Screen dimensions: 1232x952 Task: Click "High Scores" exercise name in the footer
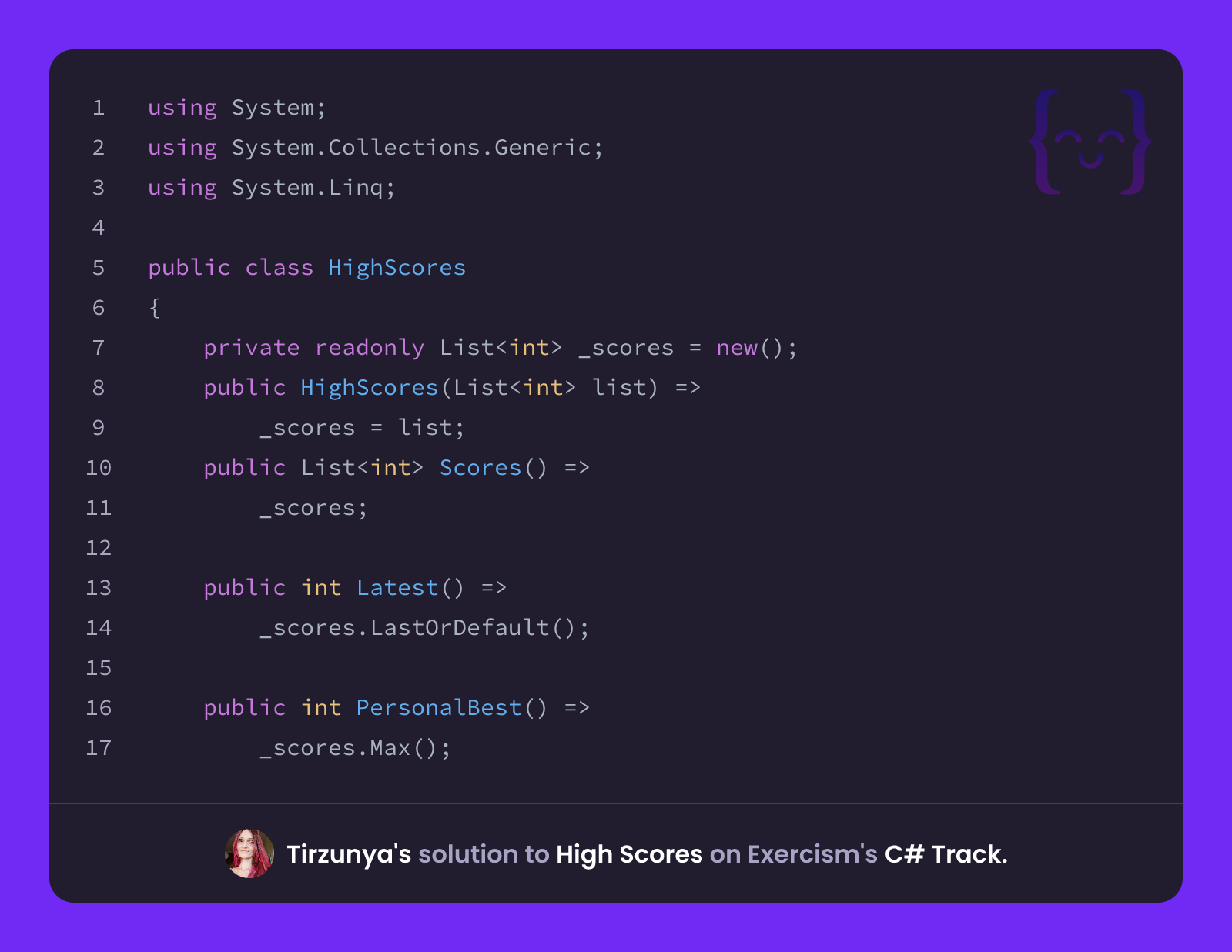(629, 854)
